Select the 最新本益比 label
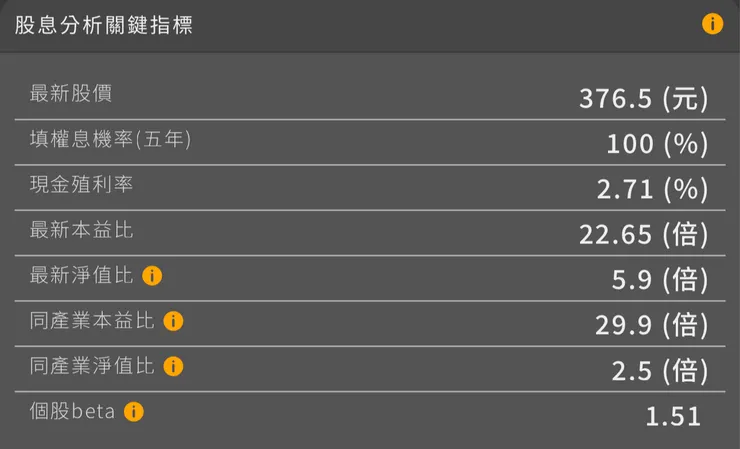The height and width of the screenshot is (449, 740). (x=81, y=230)
